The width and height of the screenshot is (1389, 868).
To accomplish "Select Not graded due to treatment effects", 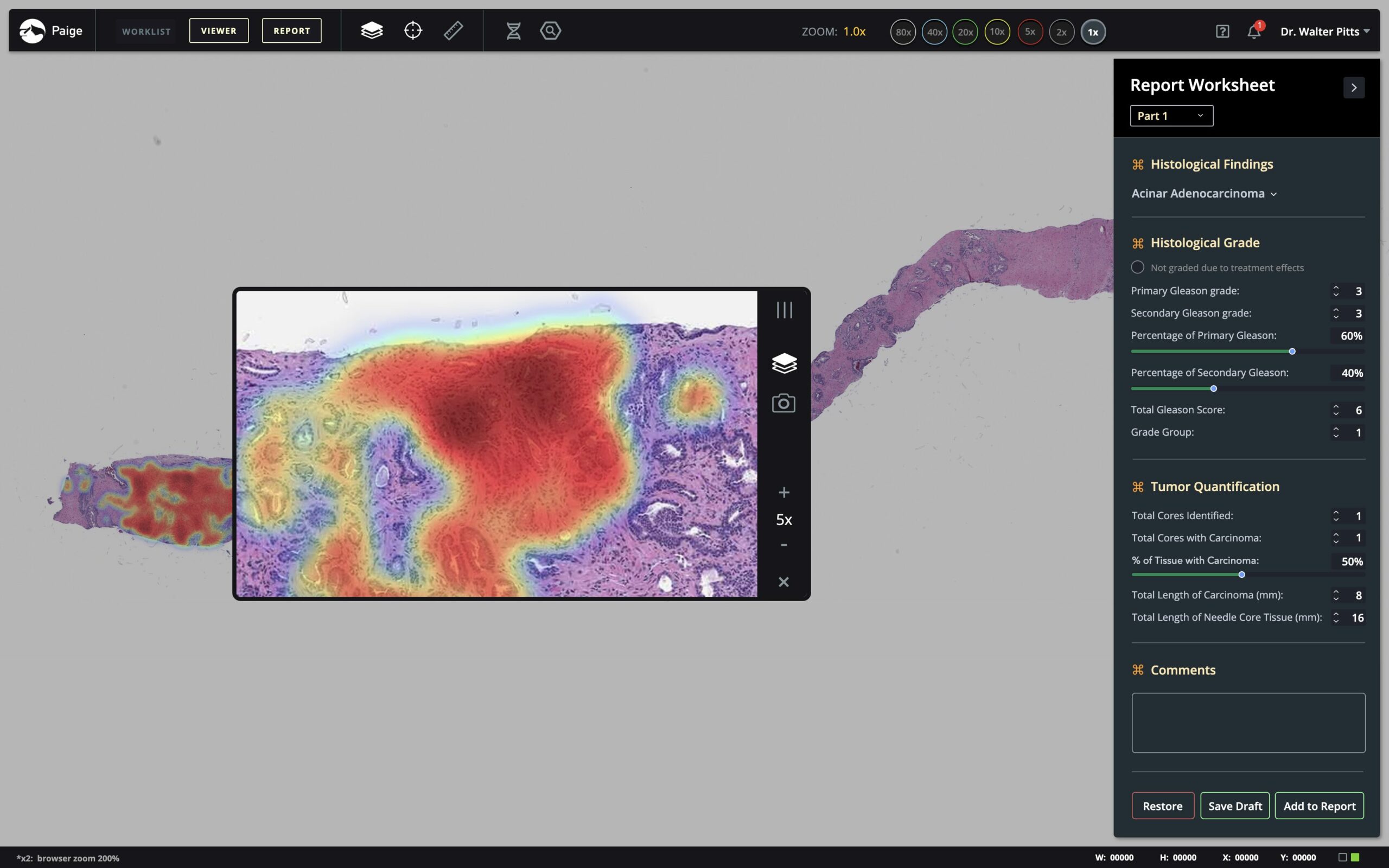I will [x=1138, y=267].
